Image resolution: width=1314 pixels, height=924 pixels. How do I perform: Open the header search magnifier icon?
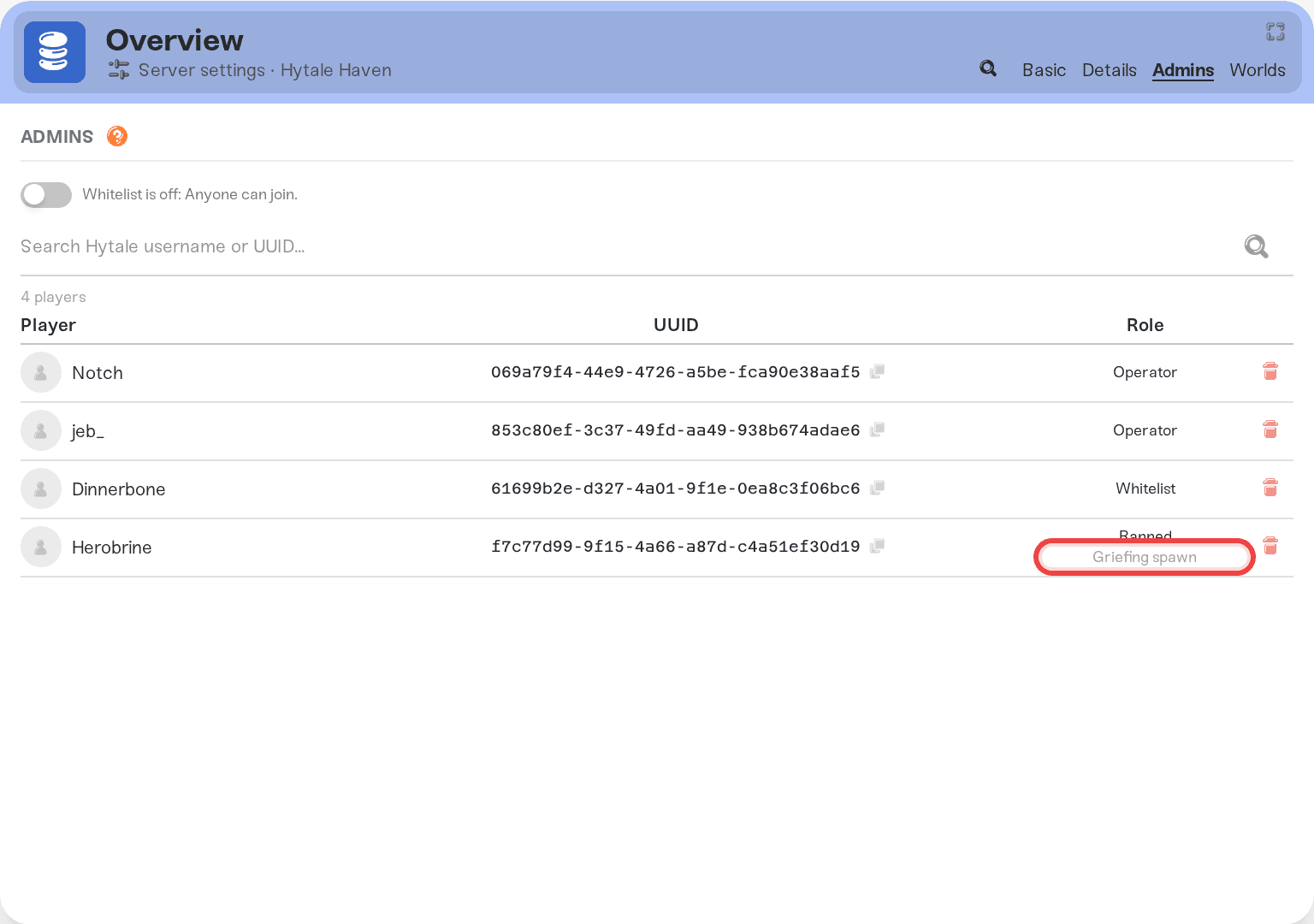point(988,68)
